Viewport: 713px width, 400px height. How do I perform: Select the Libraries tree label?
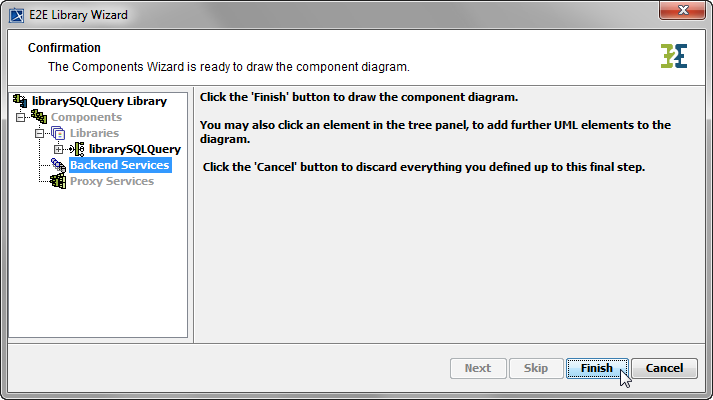(x=94, y=133)
